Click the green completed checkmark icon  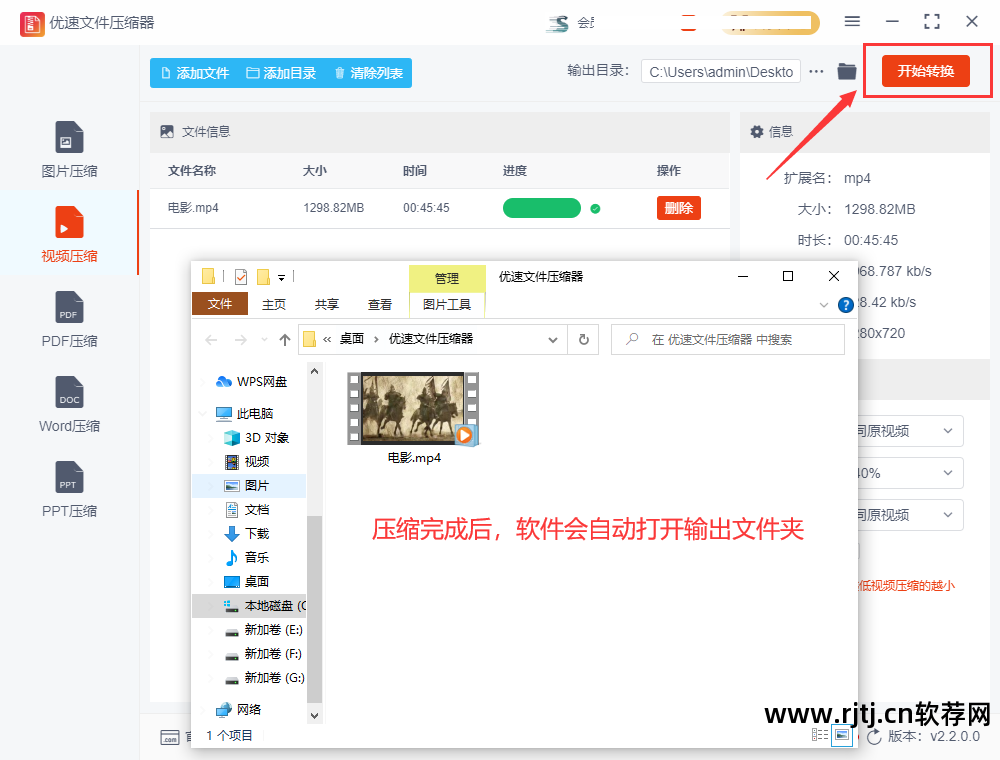tap(595, 208)
